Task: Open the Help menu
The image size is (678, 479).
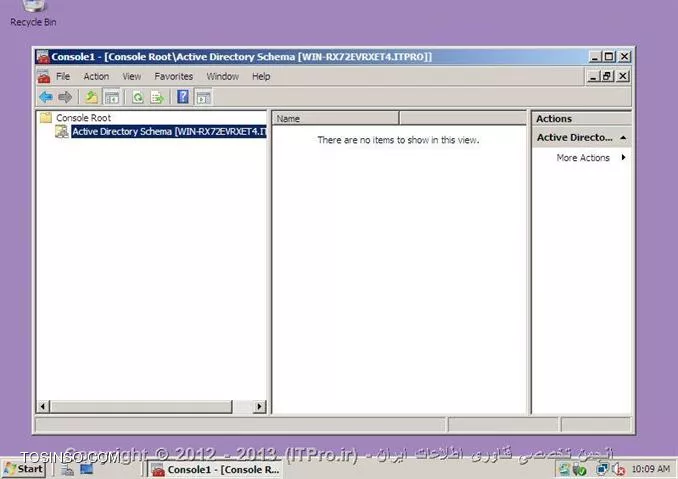Action: 261,77
